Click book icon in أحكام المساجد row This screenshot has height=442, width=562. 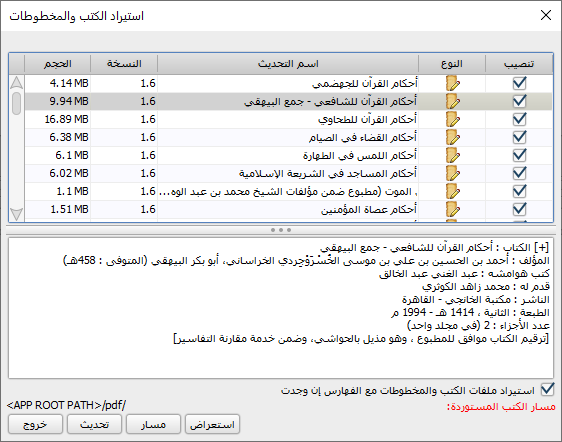tap(453, 173)
